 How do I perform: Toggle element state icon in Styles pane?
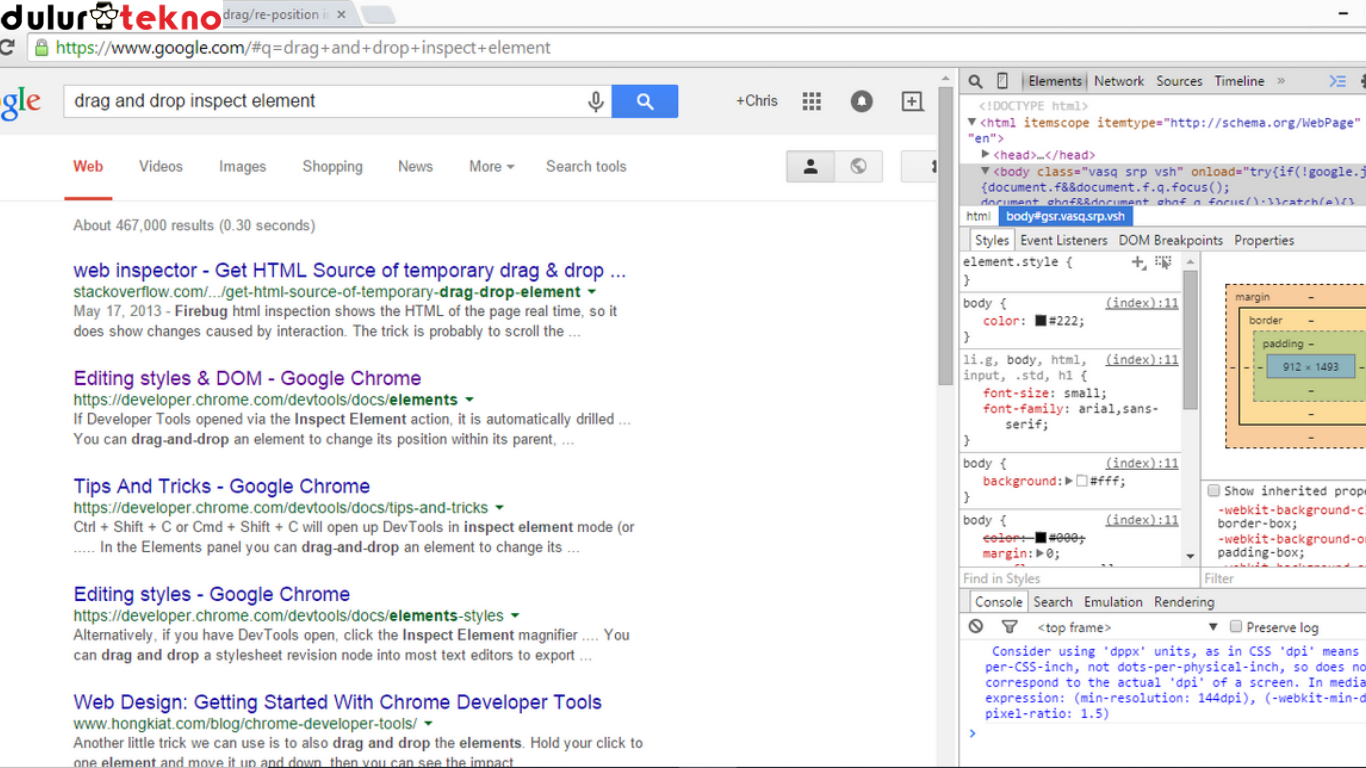tap(1163, 262)
